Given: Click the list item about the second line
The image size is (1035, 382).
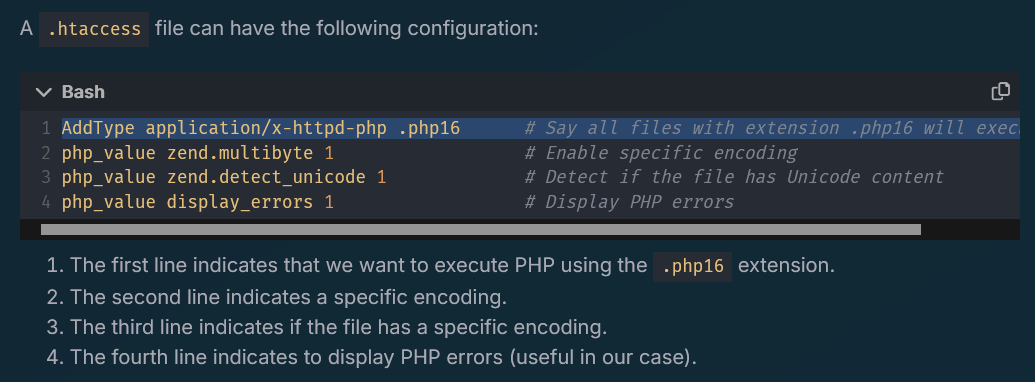Looking at the screenshot, I should (x=277, y=297).
